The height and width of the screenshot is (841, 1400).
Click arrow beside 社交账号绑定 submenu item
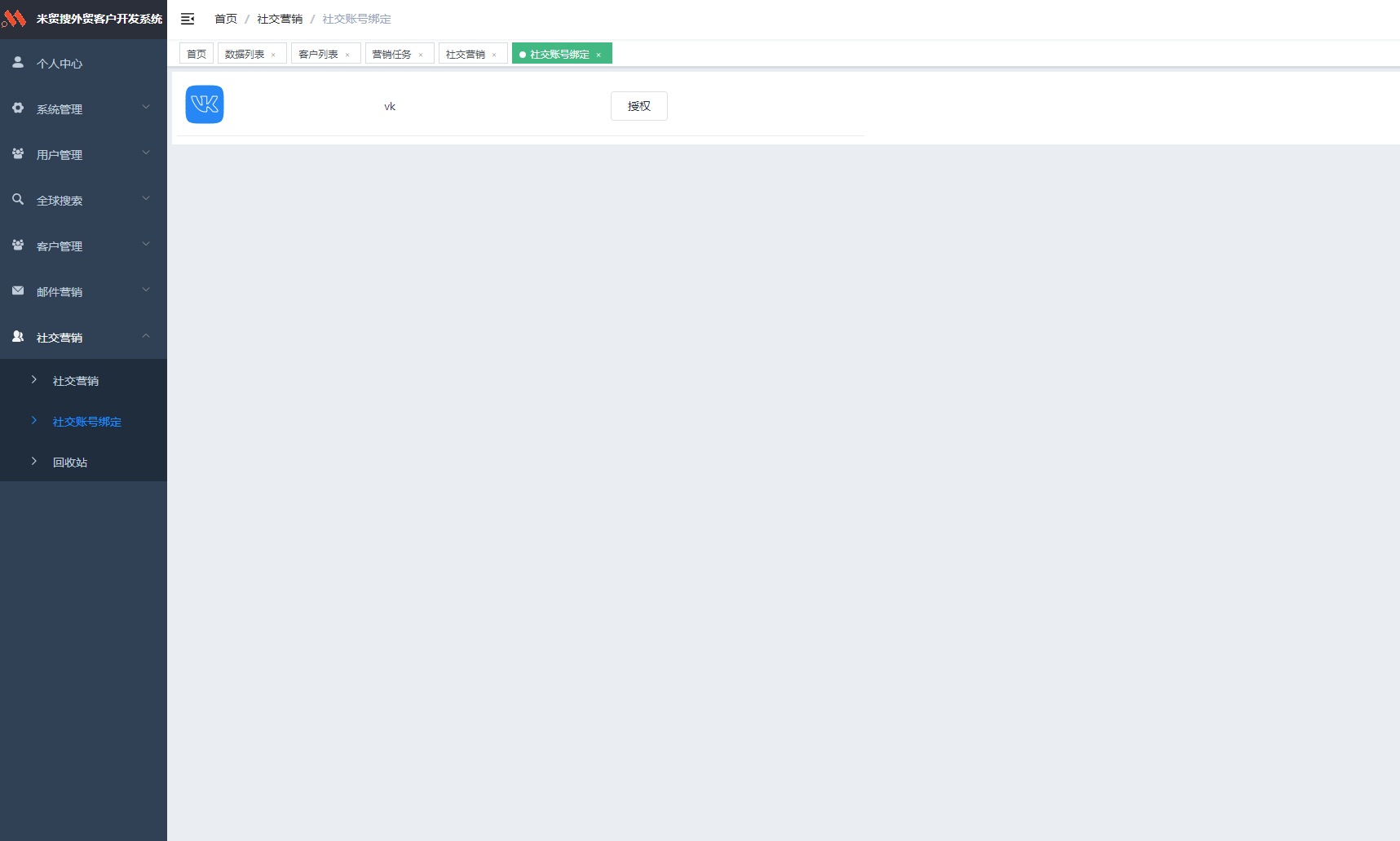point(34,420)
